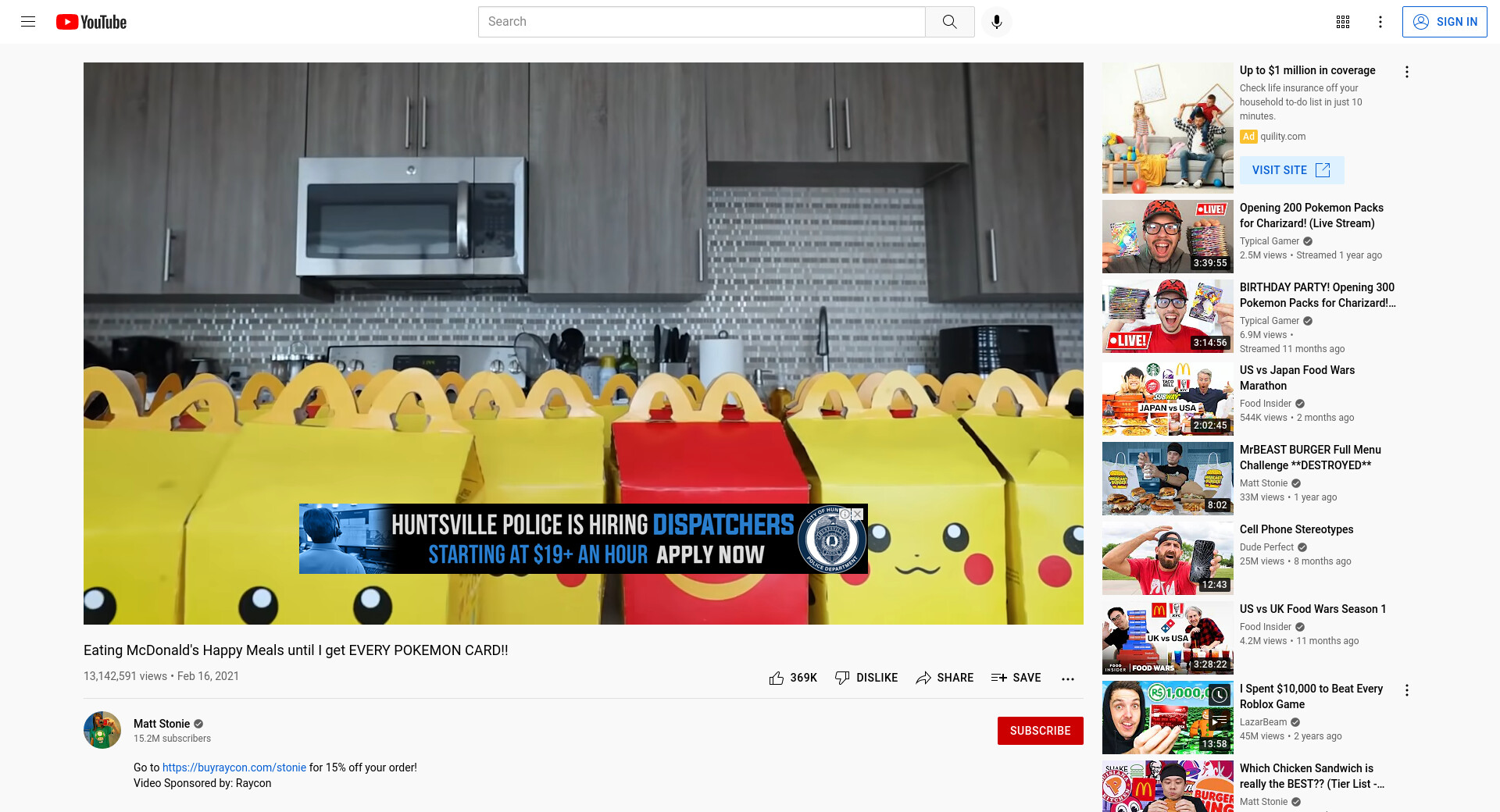Open LazarBeam channel name

pyautogui.click(x=1262, y=722)
